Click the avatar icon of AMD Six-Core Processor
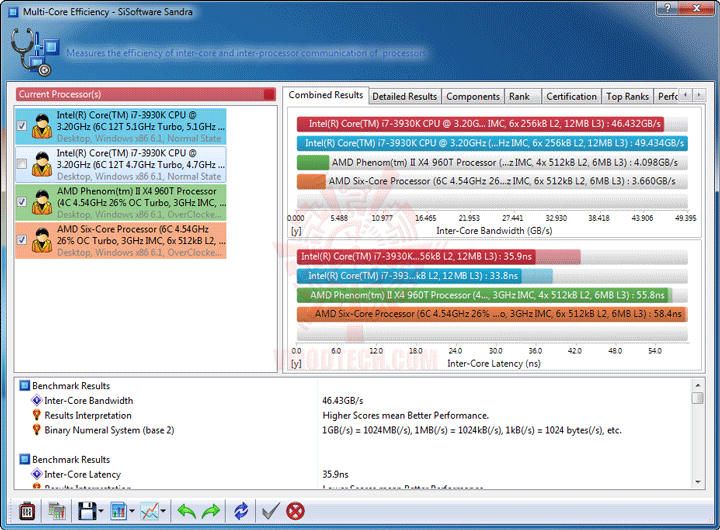The image size is (720, 530). (42, 241)
